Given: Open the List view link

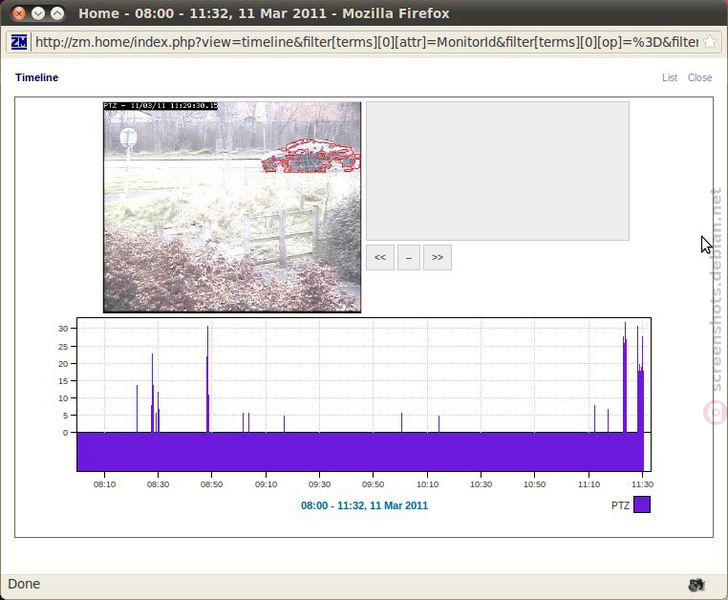Looking at the screenshot, I should pyautogui.click(x=670, y=78).
